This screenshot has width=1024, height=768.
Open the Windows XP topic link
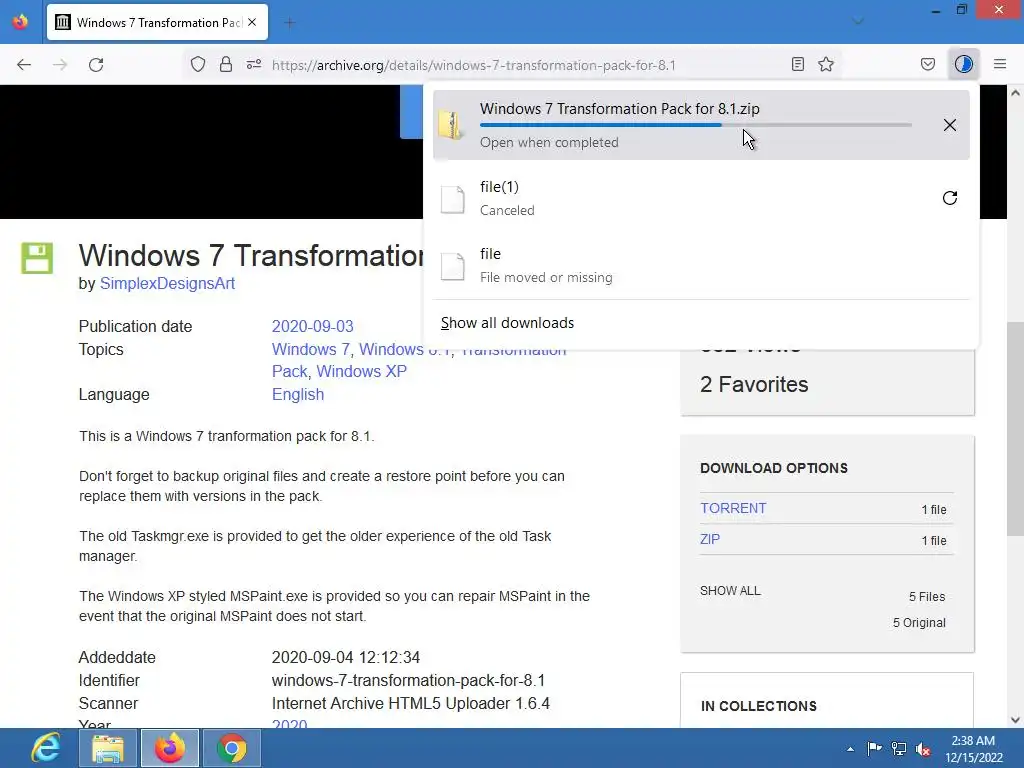[361, 371]
